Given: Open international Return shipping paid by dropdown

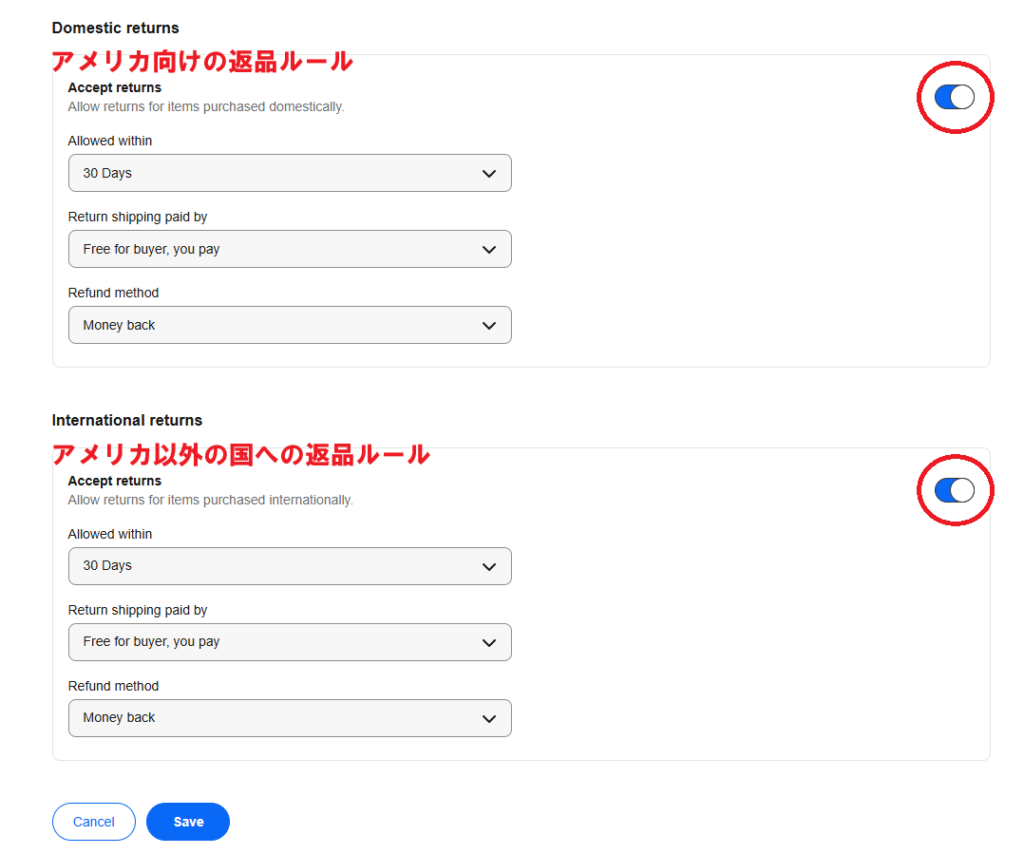Looking at the screenshot, I should point(289,642).
